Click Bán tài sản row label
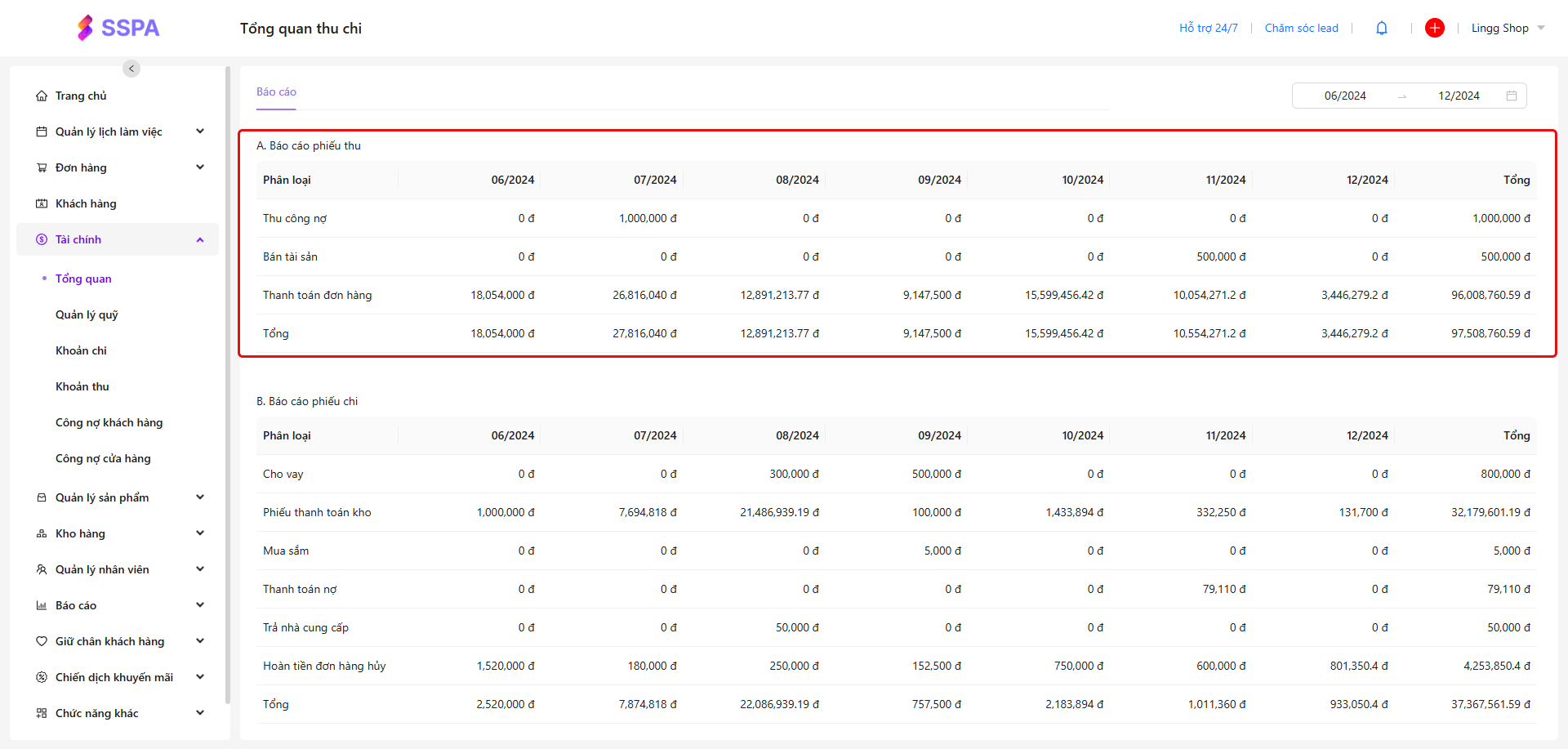The image size is (1568, 749). click(290, 256)
